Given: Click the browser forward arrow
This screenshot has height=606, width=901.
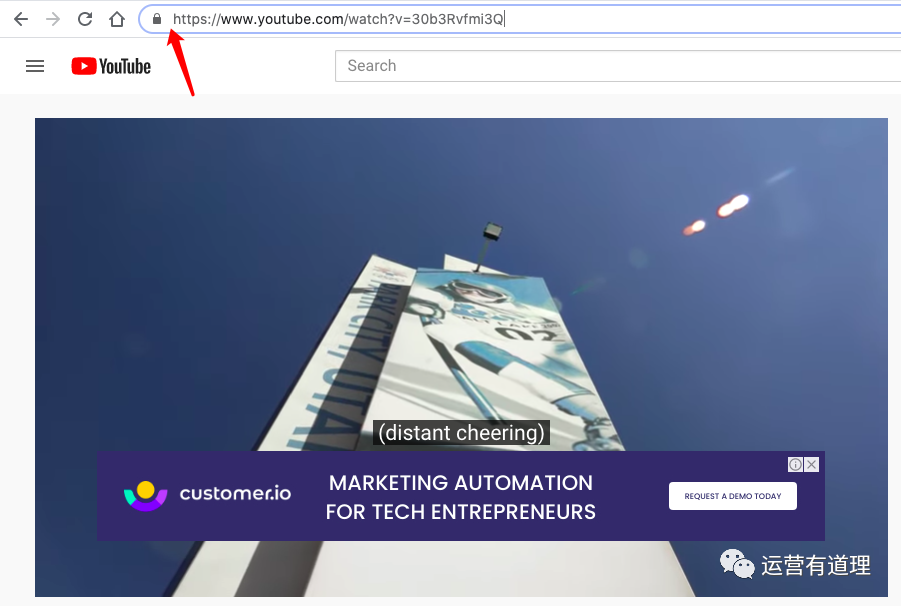Looking at the screenshot, I should coord(53,19).
